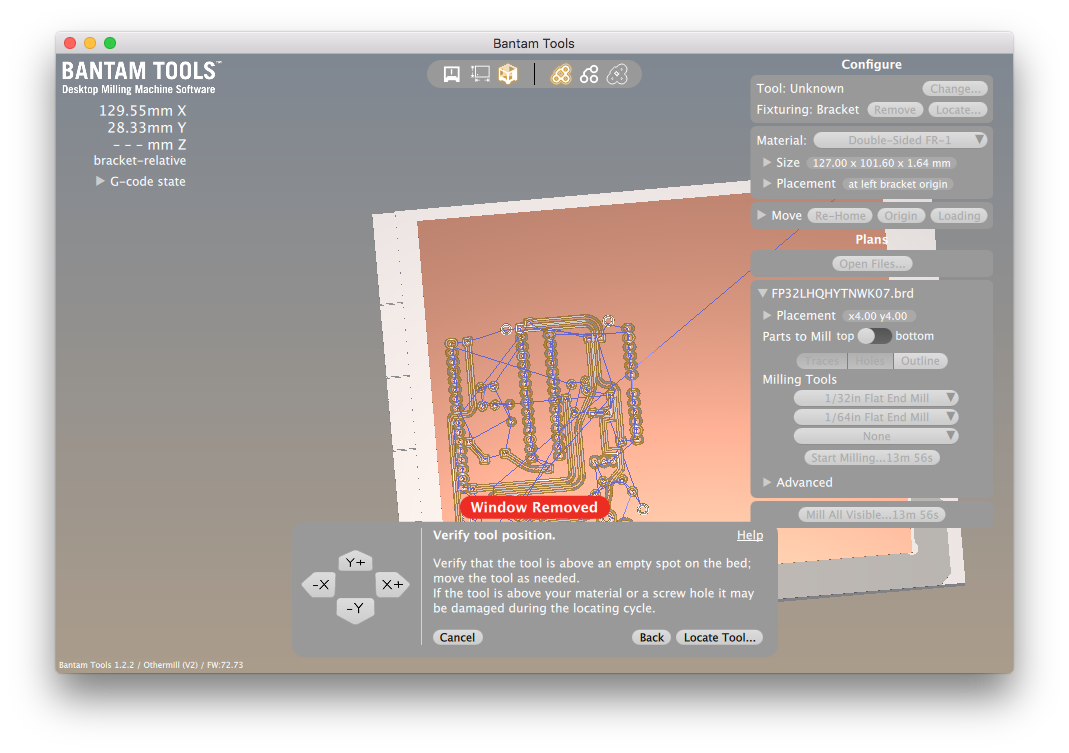1069x753 pixels.
Task: Click the fixturing Locate... button
Action: pyautogui.click(x=958, y=110)
